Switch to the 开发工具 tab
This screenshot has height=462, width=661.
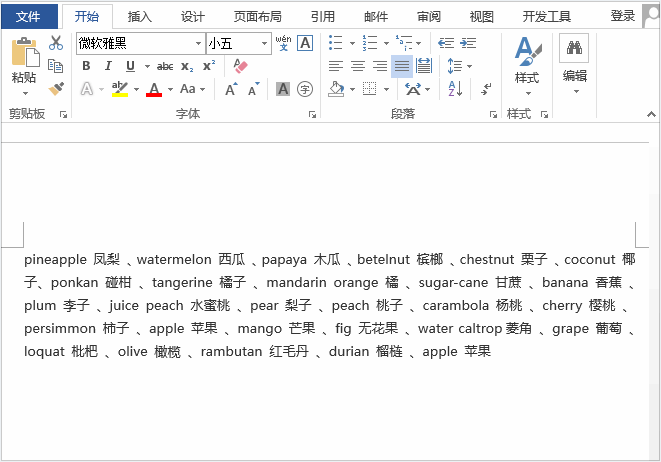pos(547,16)
